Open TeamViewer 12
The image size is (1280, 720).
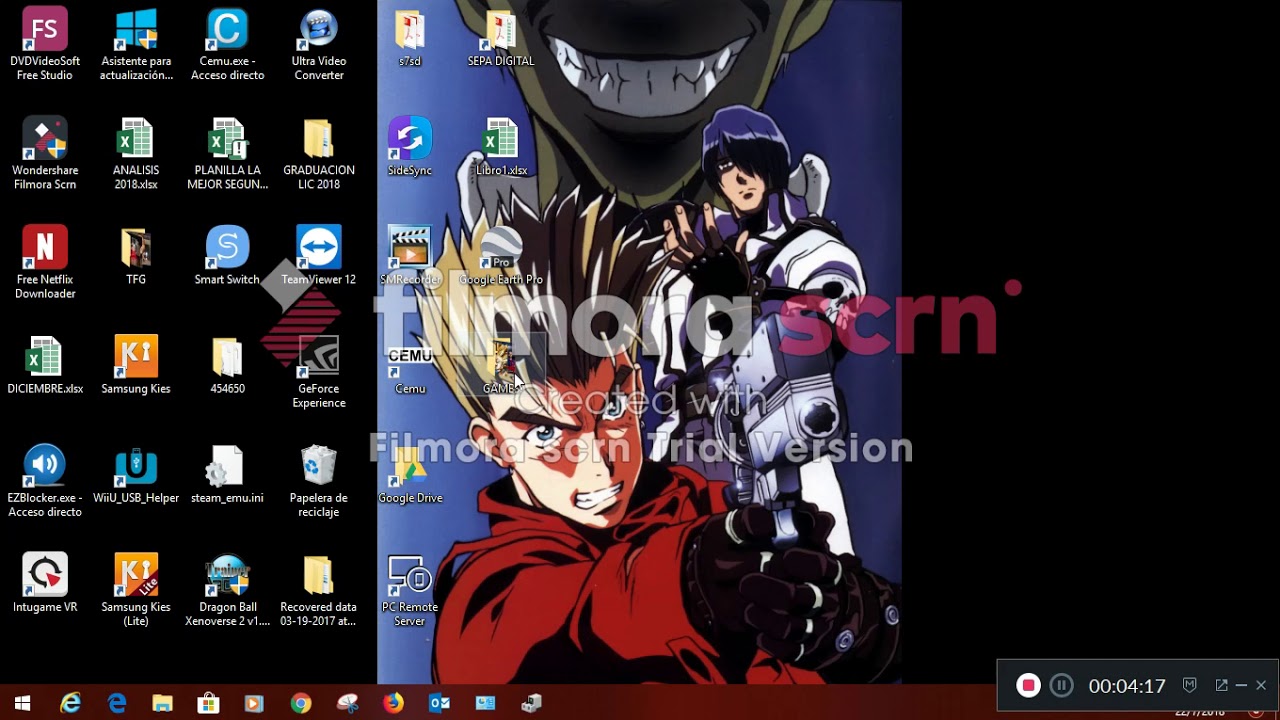pyautogui.click(x=319, y=256)
